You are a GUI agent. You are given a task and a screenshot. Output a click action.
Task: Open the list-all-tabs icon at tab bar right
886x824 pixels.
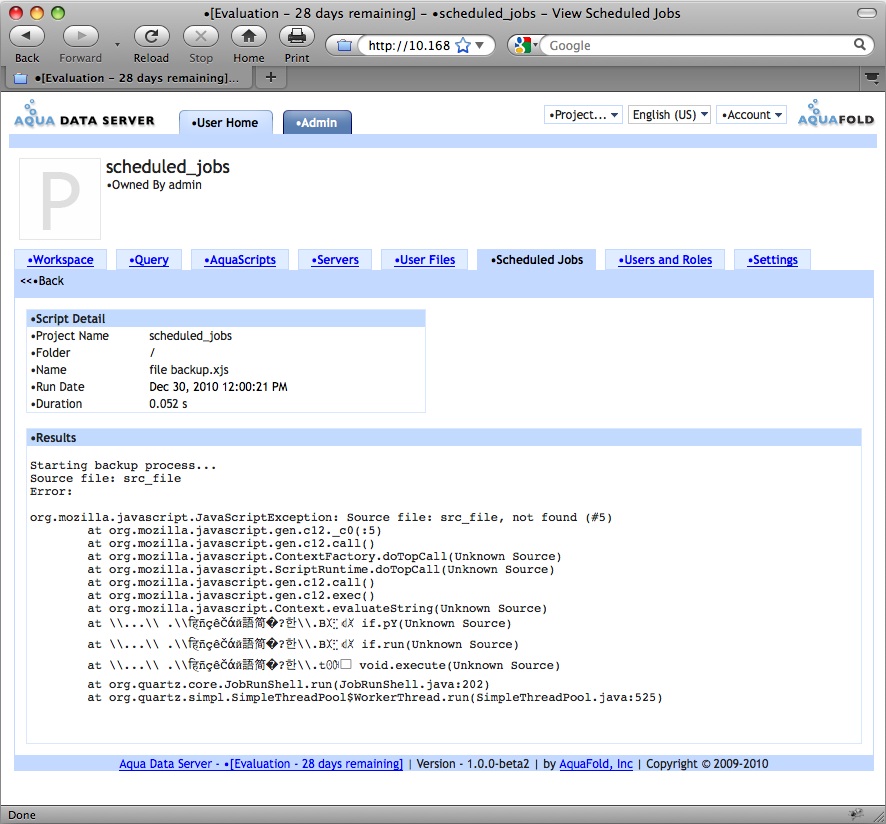tap(872, 78)
